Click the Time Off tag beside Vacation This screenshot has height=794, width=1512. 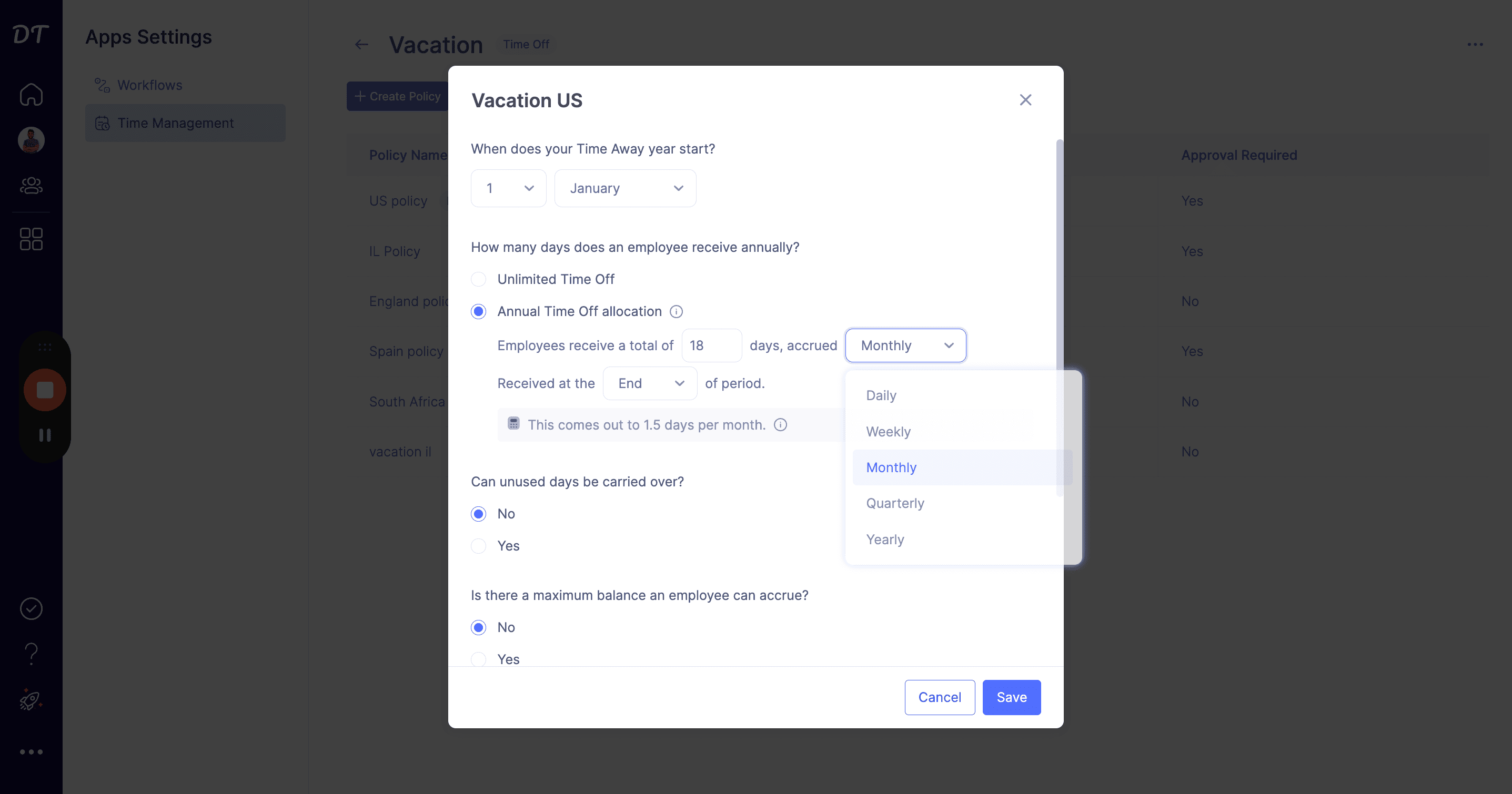click(x=526, y=45)
